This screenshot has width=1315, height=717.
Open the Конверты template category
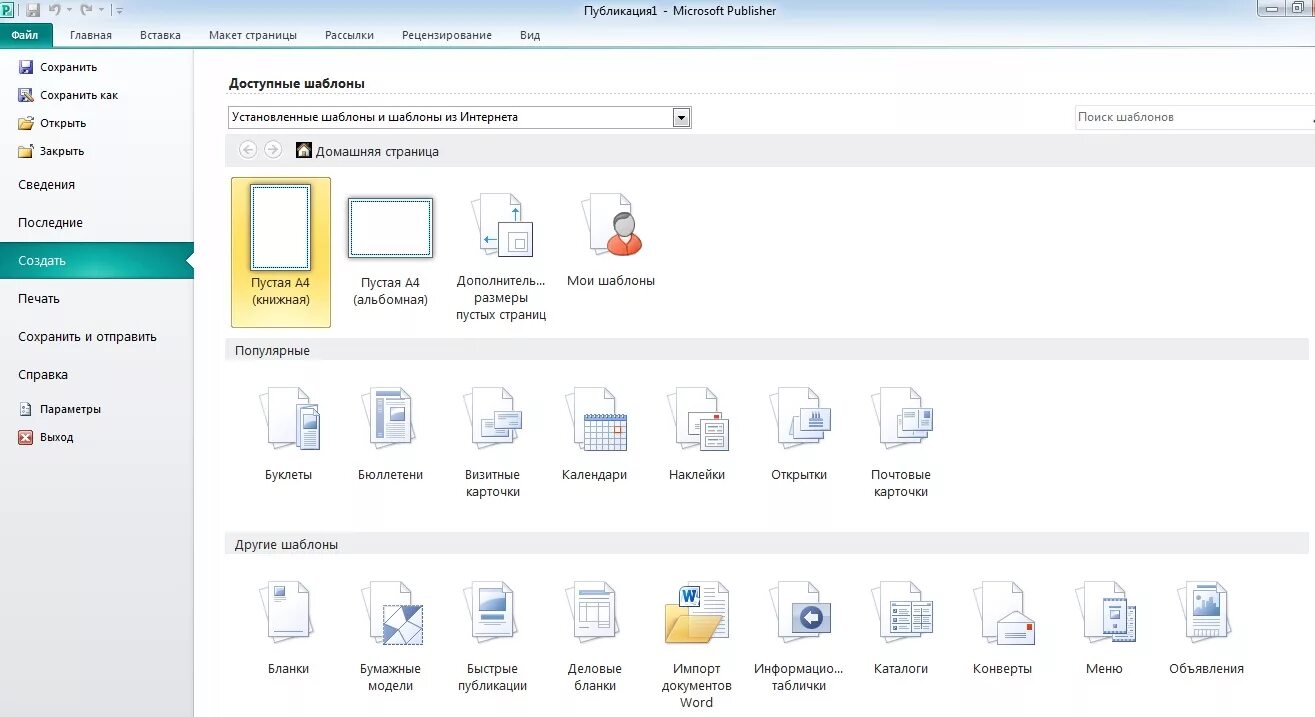1003,628
